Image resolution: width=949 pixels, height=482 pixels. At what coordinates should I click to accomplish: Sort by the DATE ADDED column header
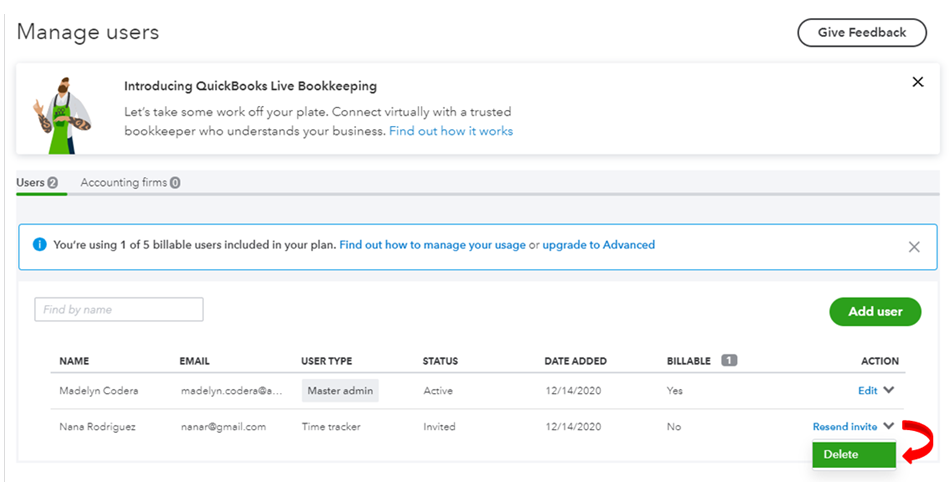click(x=576, y=361)
